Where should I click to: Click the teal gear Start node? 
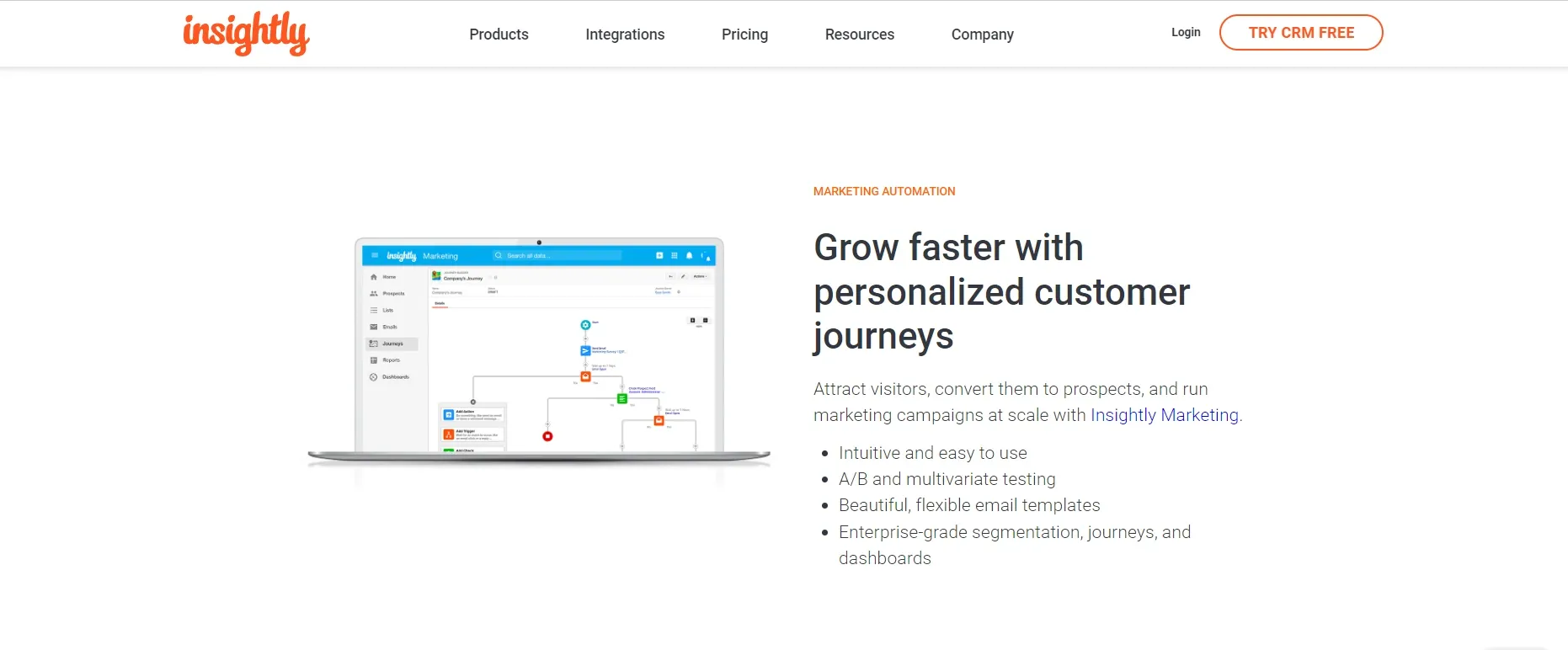click(x=585, y=325)
